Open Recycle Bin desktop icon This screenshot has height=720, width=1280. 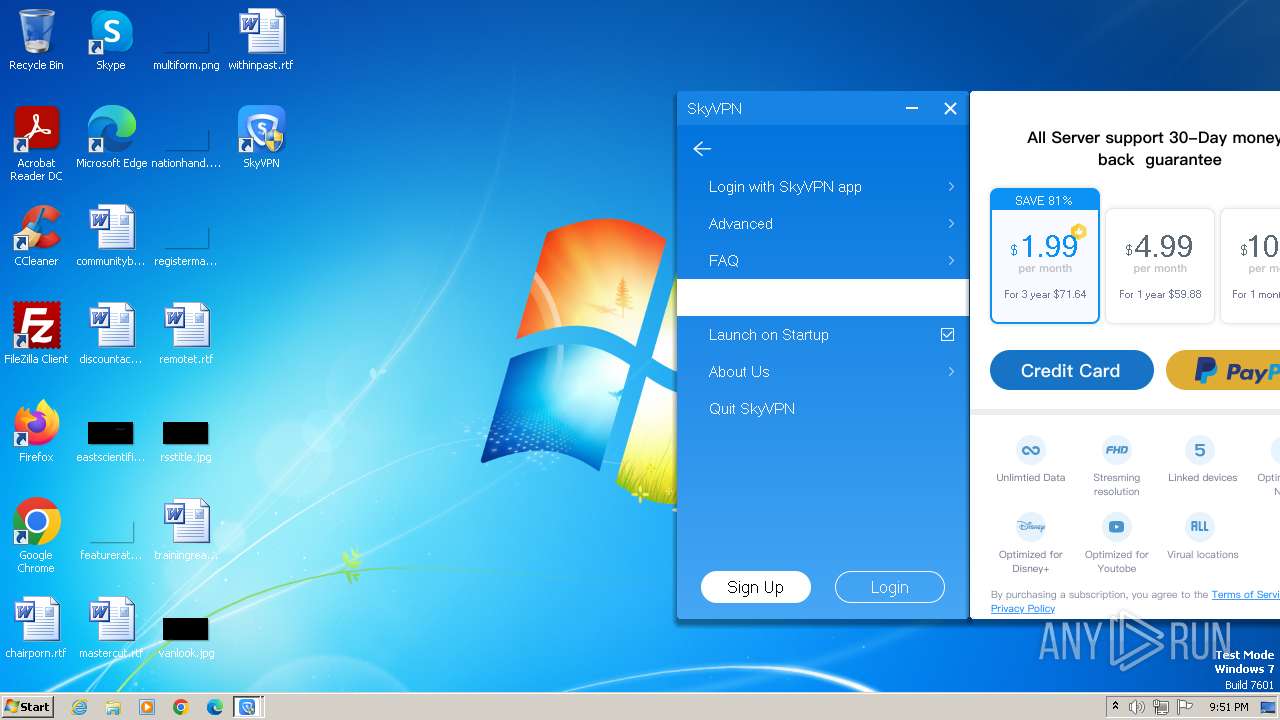click(x=36, y=40)
